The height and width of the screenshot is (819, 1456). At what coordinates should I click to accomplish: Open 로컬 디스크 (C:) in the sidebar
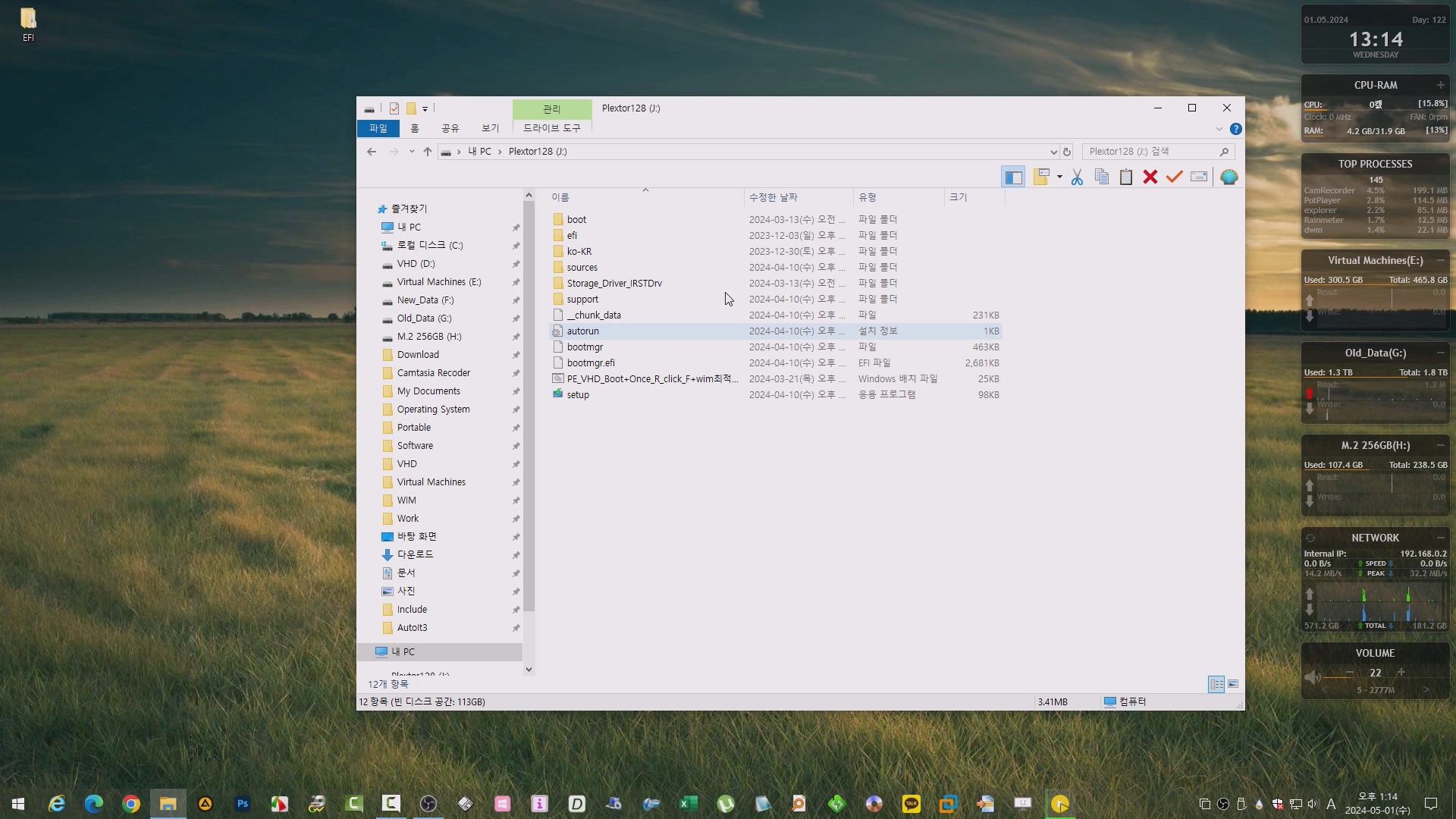click(x=430, y=246)
